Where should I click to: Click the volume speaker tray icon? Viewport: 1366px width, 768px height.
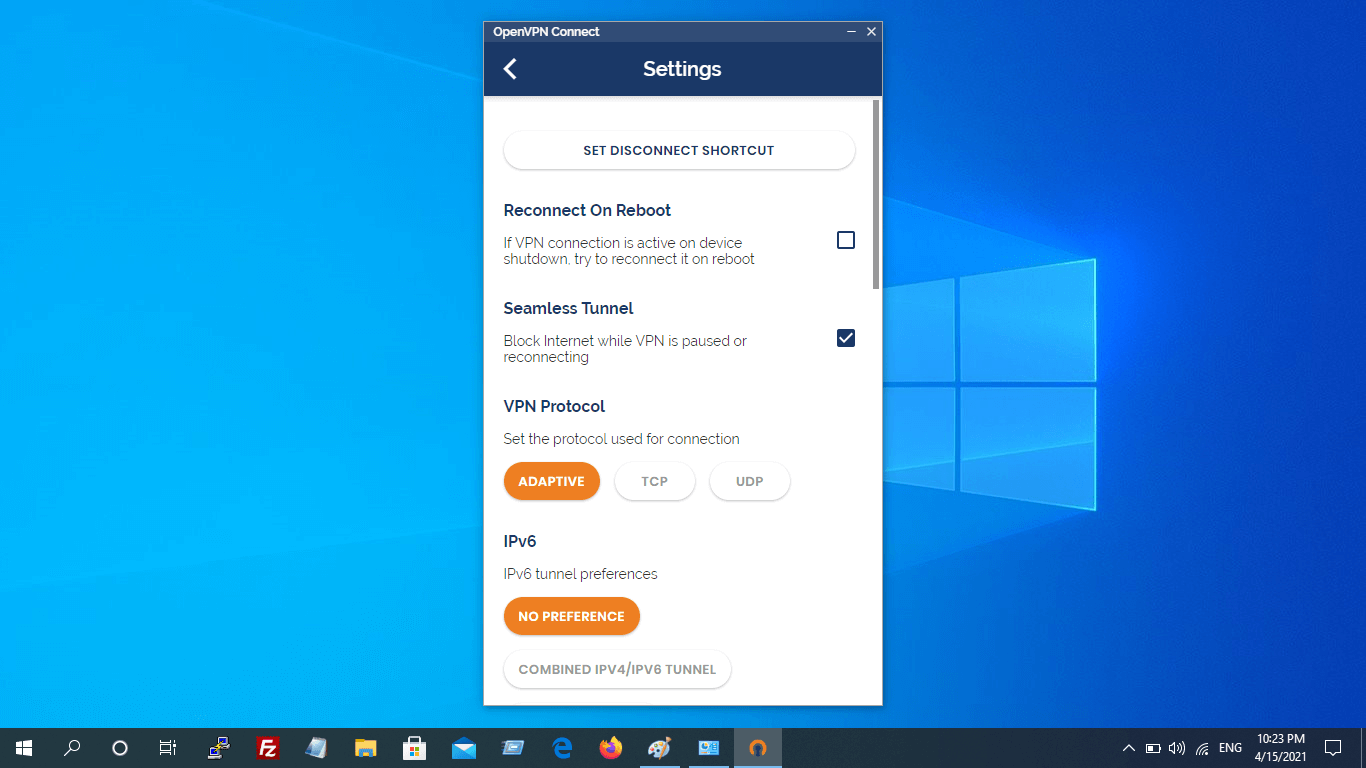pyautogui.click(x=1177, y=748)
